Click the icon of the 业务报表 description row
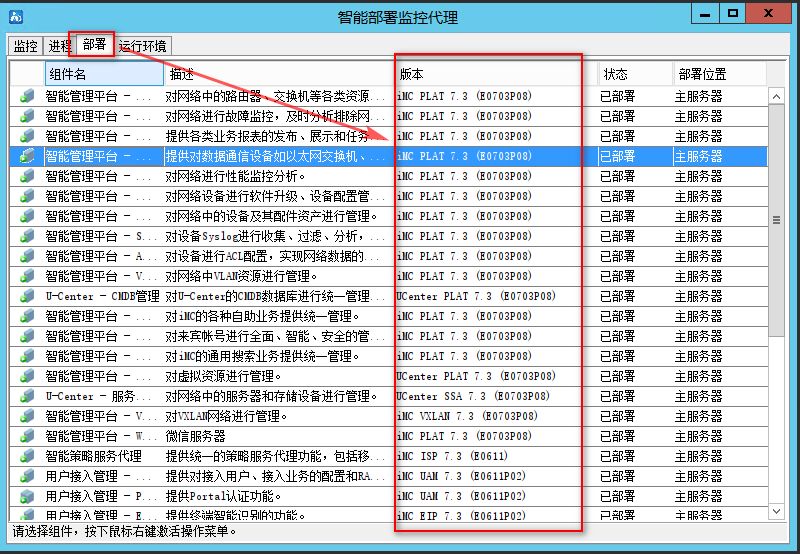The height and width of the screenshot is (554, 800). (x=27, y=136)
